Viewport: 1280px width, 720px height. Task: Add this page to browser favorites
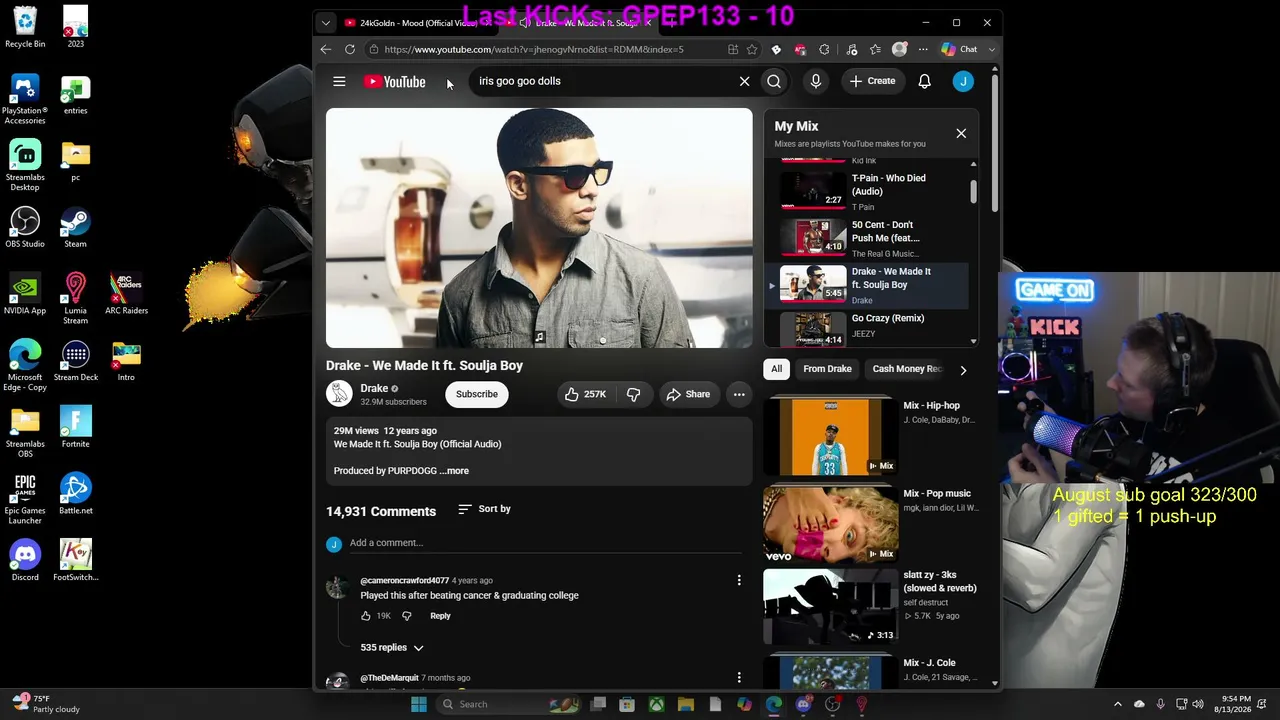click(x=751, y=49)
